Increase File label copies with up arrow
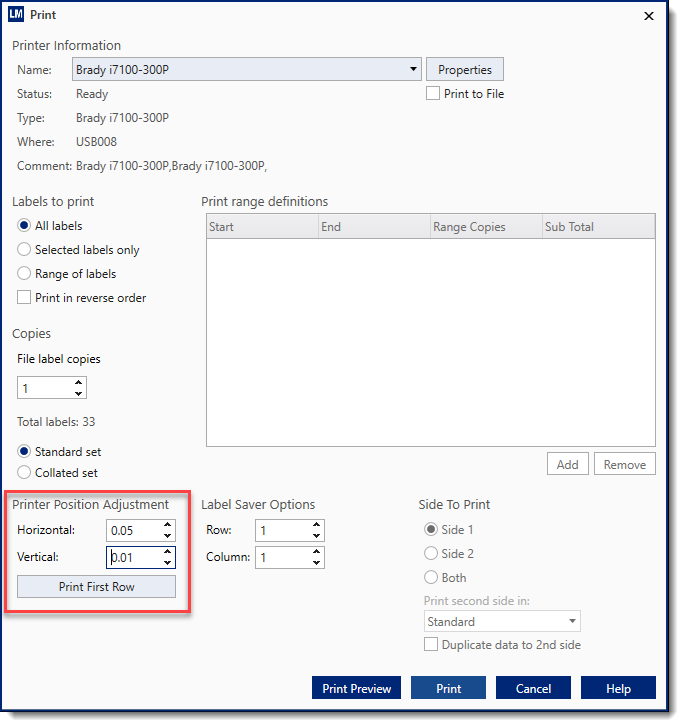Viewport: 684px width, 727px height. click(x=79, y=383)
